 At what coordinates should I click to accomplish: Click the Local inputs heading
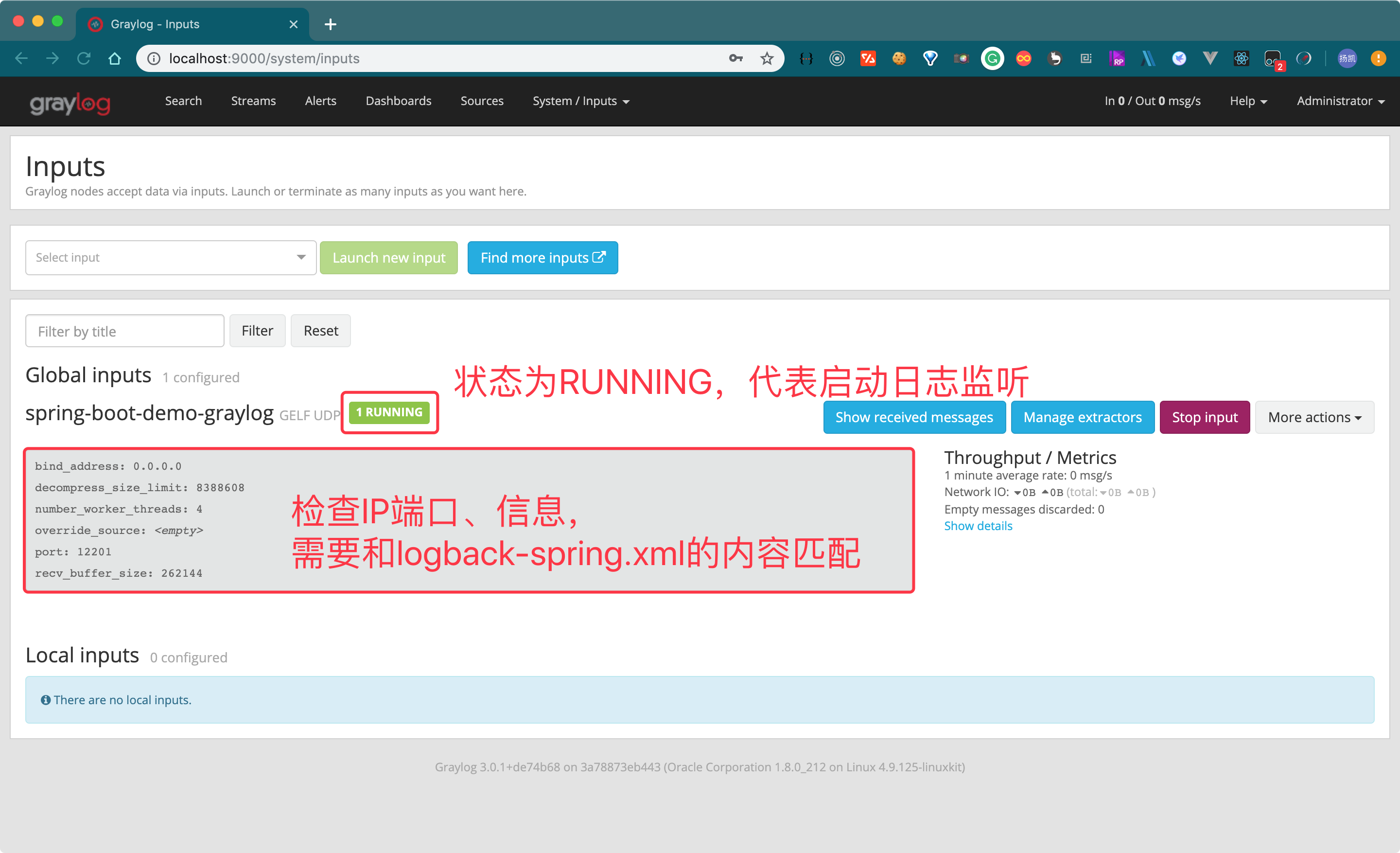click(82, 656)
